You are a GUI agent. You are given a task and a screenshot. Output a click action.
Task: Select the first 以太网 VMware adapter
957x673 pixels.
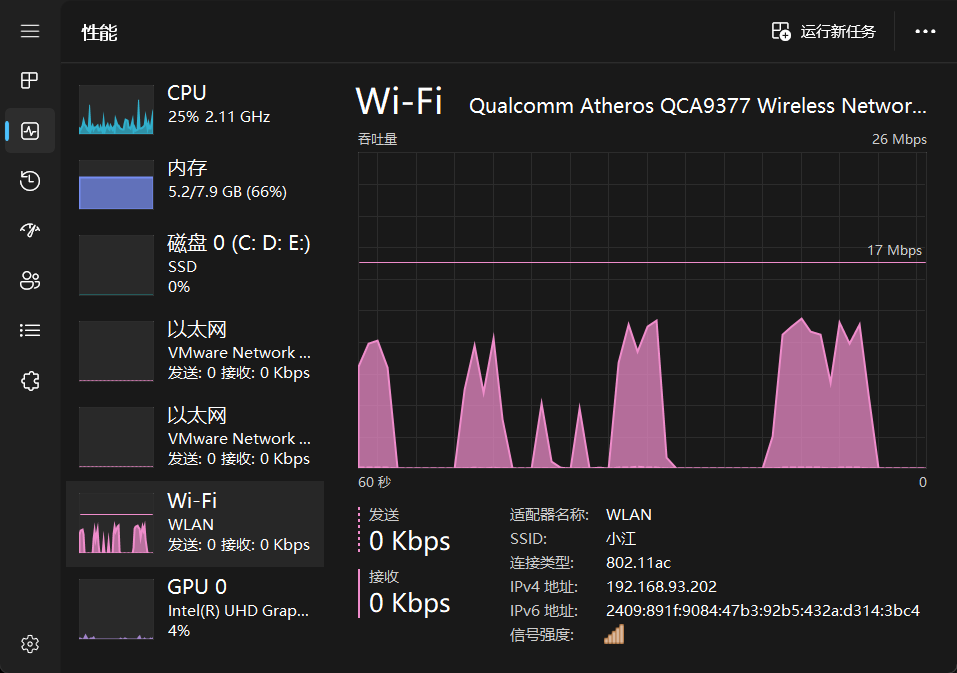pyautogui.click(x=195, y=351)
